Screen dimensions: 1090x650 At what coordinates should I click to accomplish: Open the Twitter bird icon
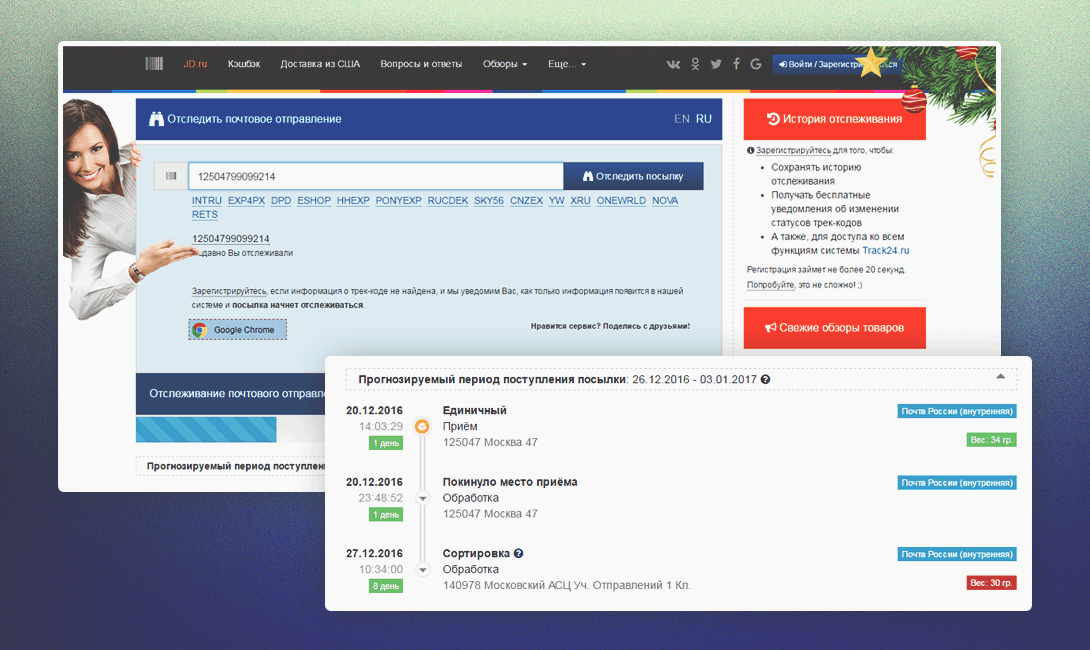[x=716, y=64]
